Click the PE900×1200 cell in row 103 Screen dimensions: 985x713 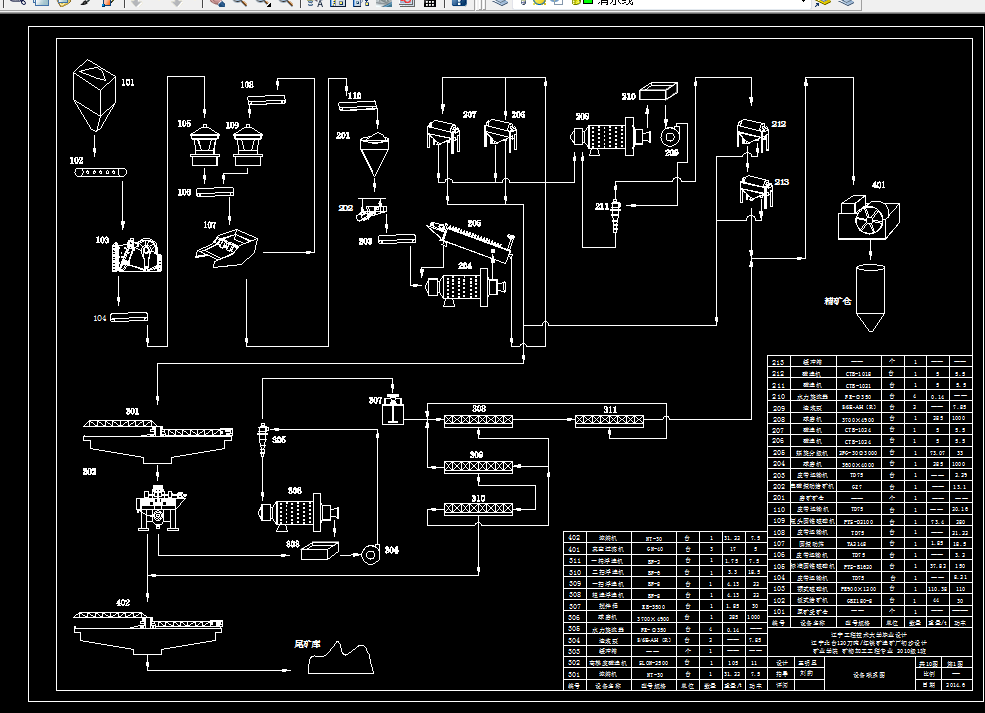[859, 589]
